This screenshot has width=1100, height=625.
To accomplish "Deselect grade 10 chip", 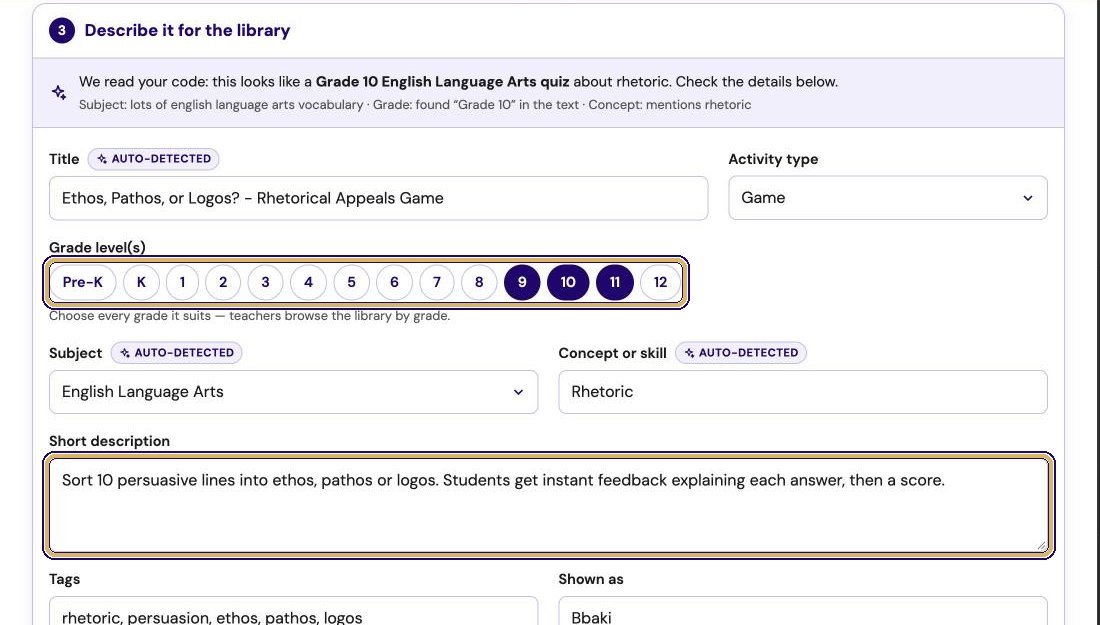I will point(568,282).
